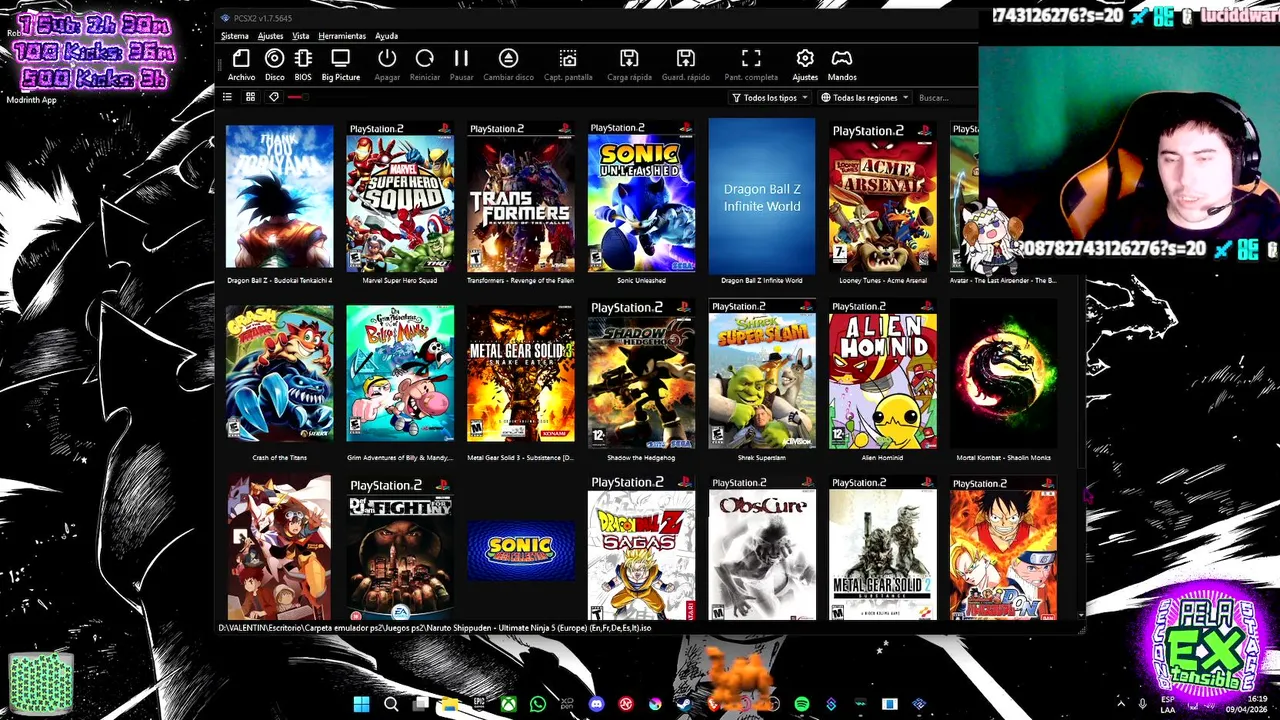Select Dragon Ball Z Budokai Tenkaichi 4 cover
This screenshot has height=720, width=1280.
(279, 197)
